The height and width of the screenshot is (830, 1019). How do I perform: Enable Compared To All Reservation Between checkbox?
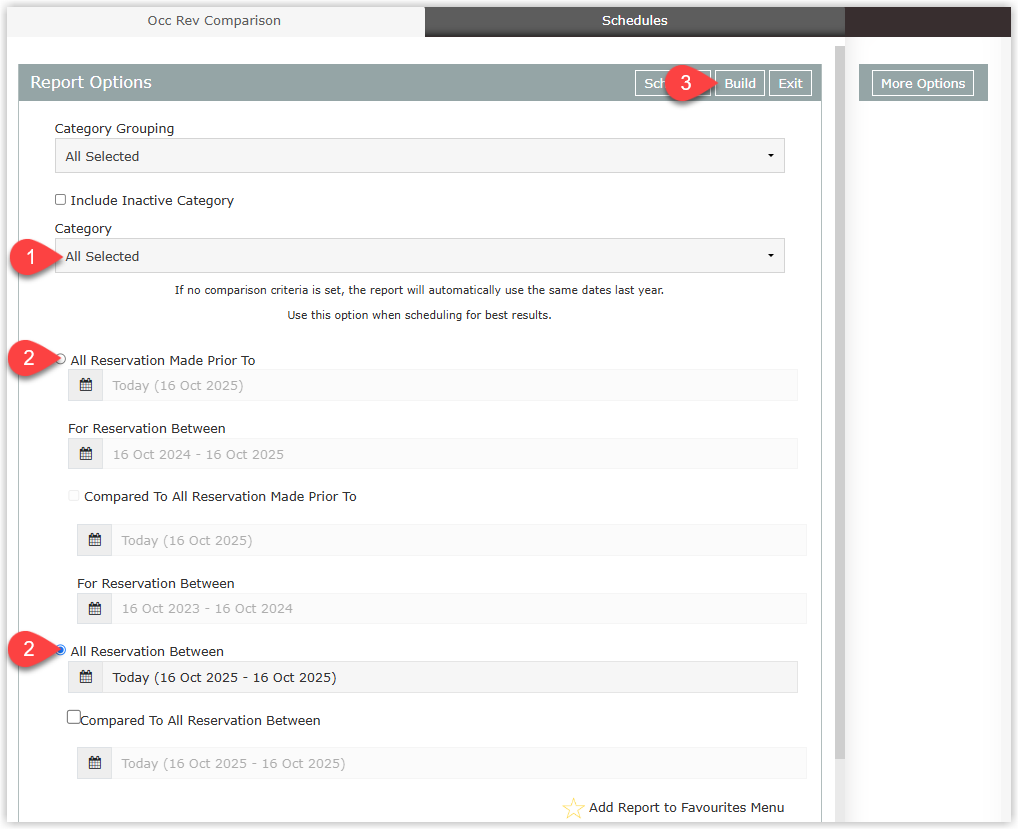(74, 717)
